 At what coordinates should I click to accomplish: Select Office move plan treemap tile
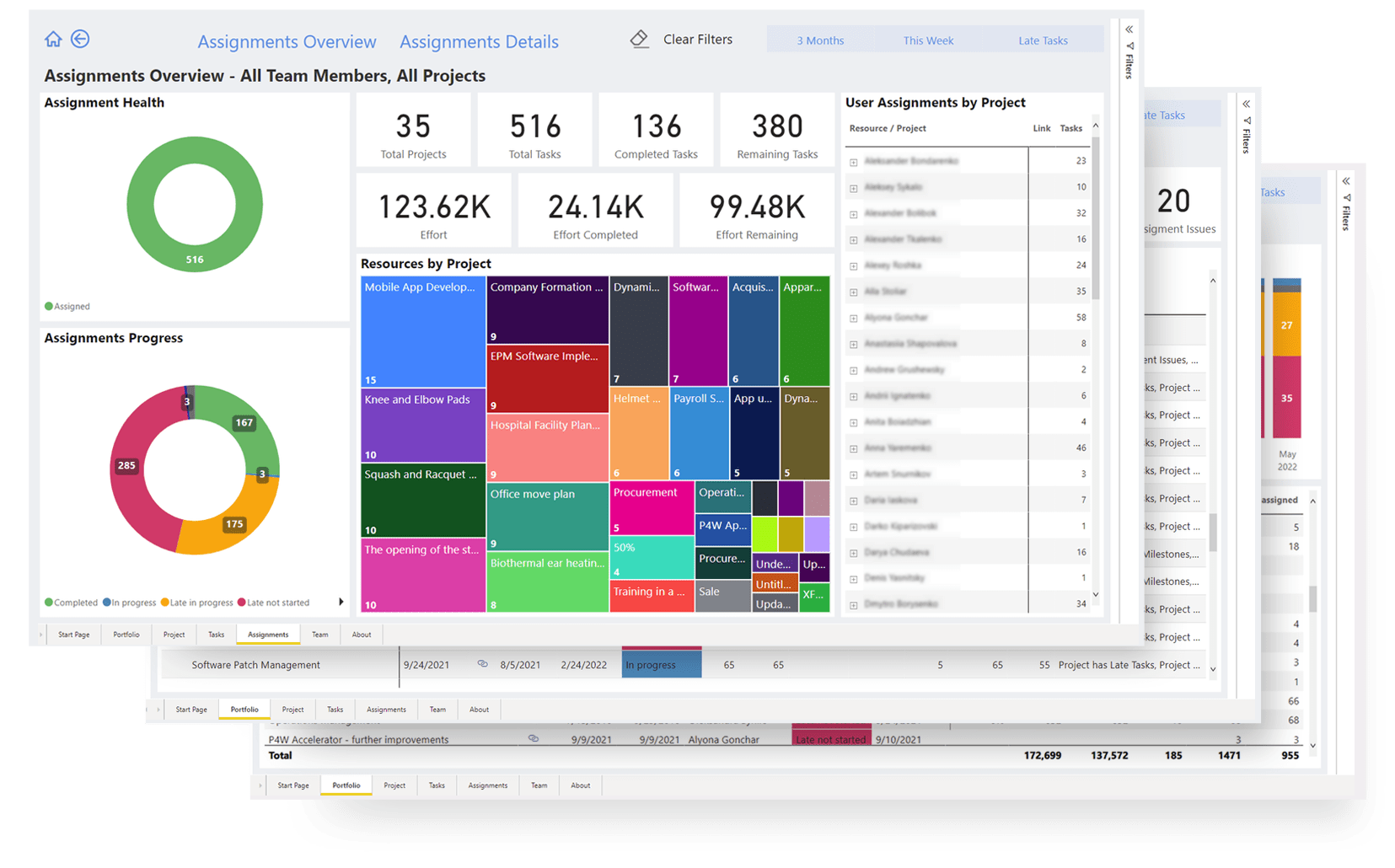point(548,517)
